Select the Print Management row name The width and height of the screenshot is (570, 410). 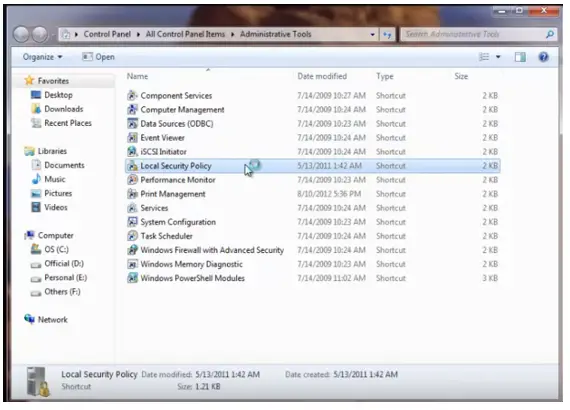[173, 194]
